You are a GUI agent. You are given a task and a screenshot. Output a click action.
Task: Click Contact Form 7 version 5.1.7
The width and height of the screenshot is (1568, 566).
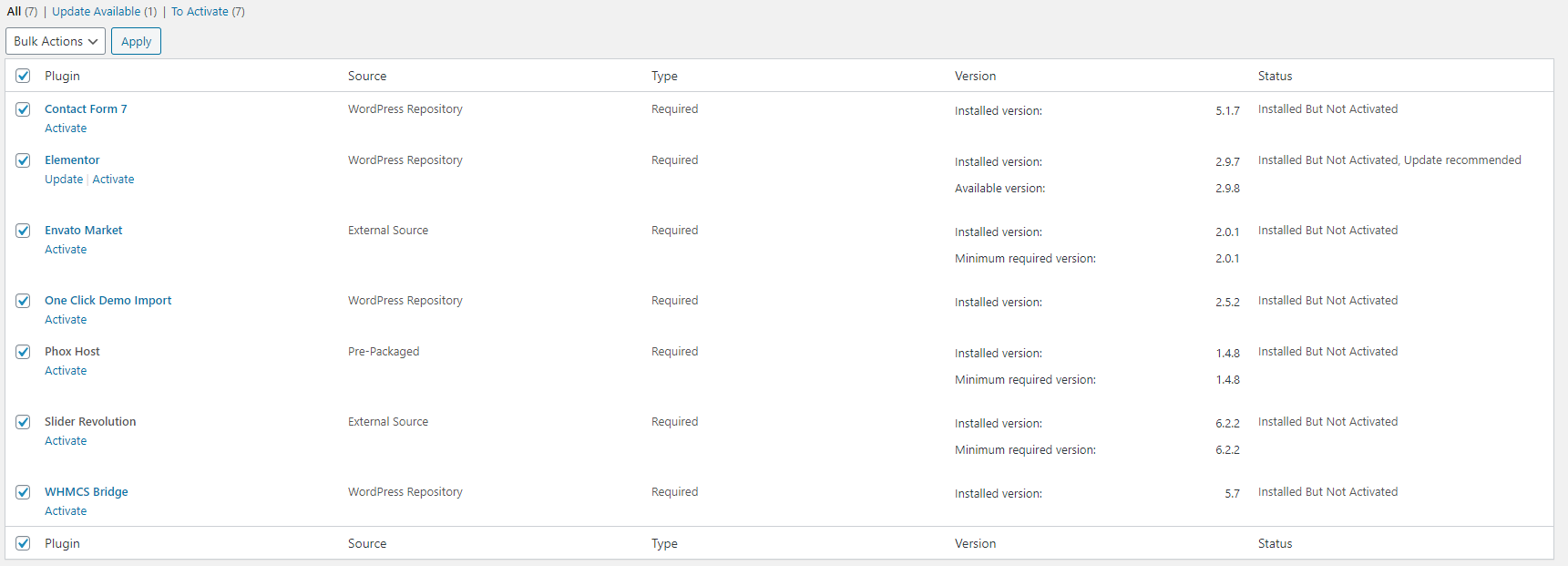coord(1227,111)
